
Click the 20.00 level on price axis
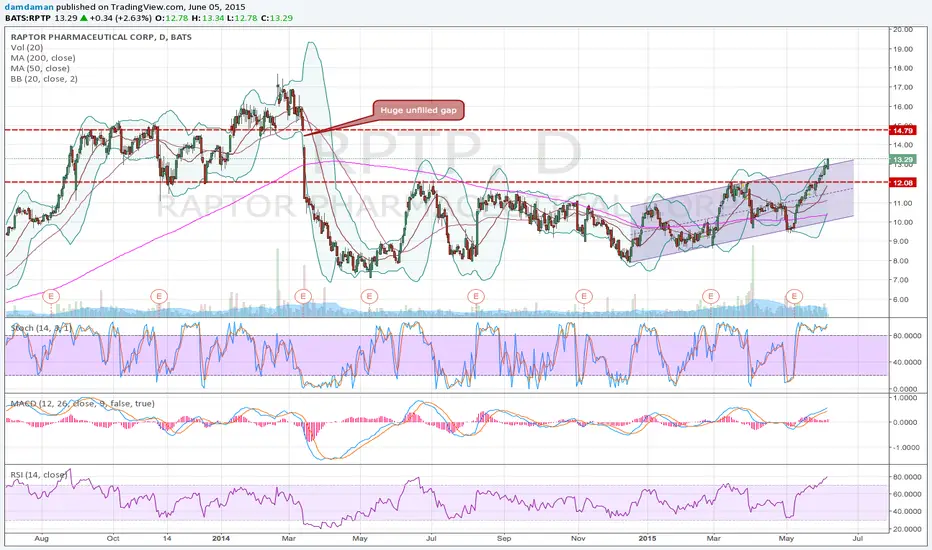(x=903, y=29)
